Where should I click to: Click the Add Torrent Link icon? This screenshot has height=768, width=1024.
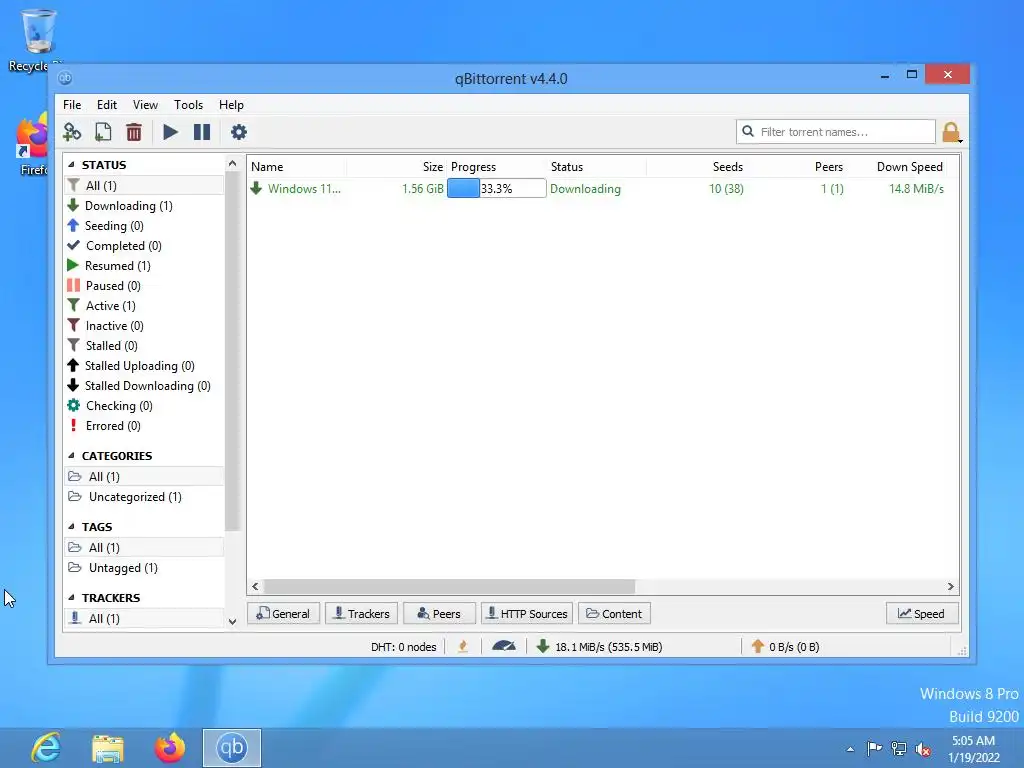click(x=72, y=132)
